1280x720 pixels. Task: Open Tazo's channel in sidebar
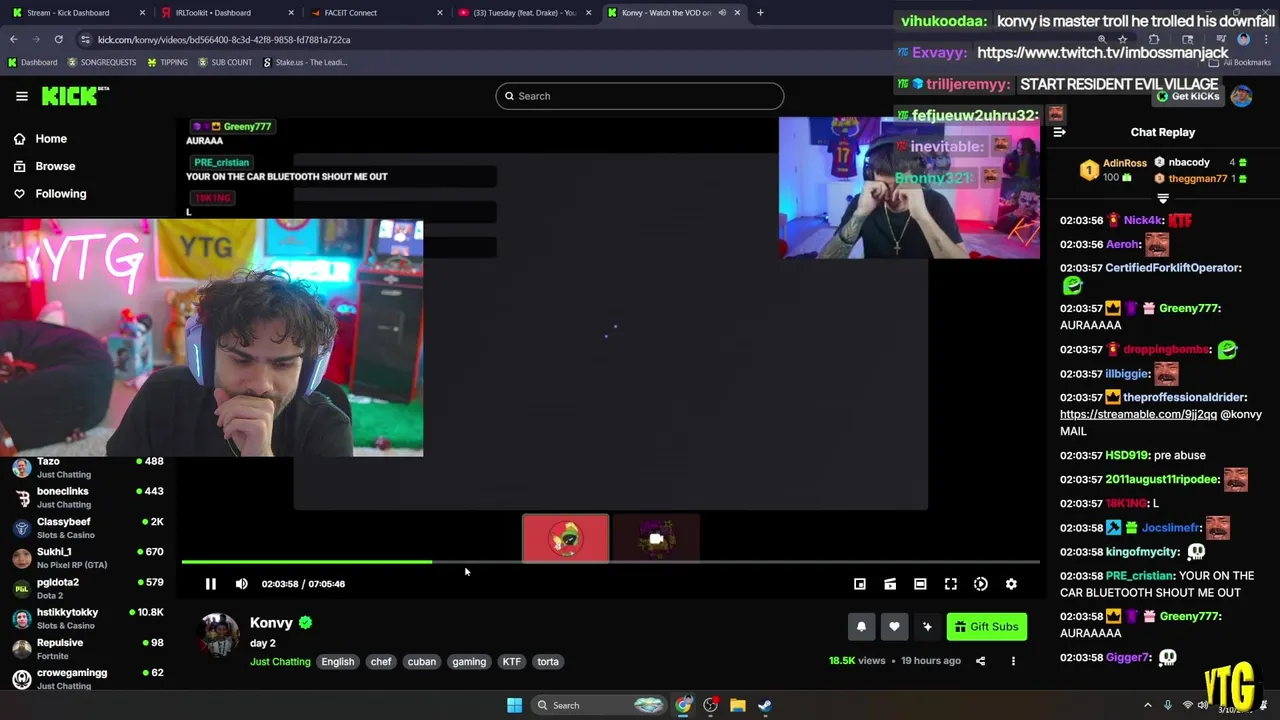(x=87, y=467)
